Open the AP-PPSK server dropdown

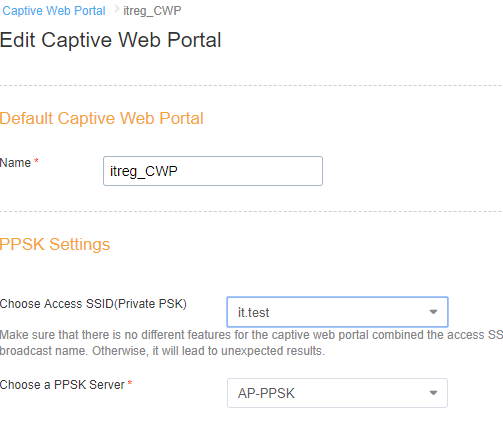click(337, 393)
